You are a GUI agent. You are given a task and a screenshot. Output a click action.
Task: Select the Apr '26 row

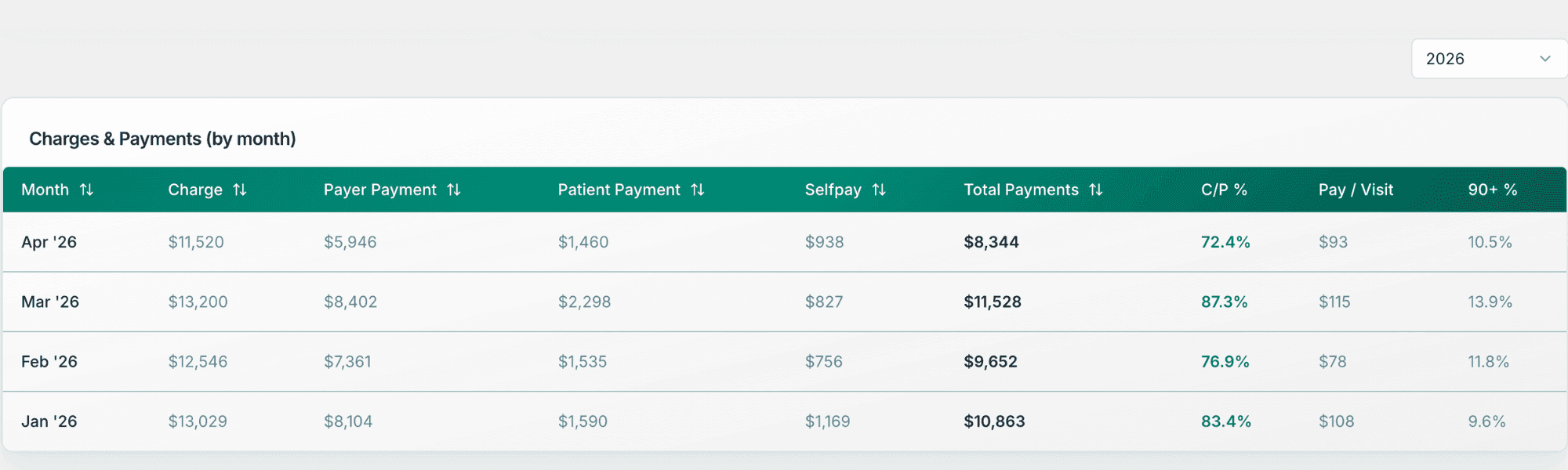785,242
